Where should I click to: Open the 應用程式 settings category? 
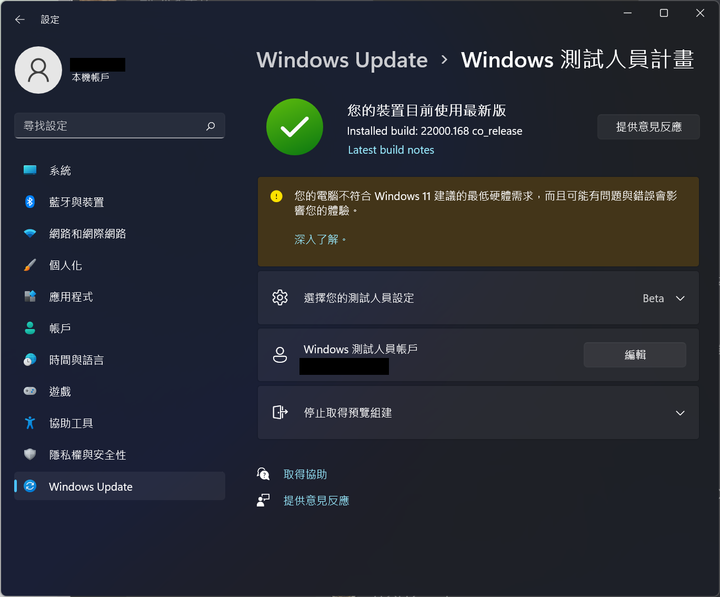119,297
